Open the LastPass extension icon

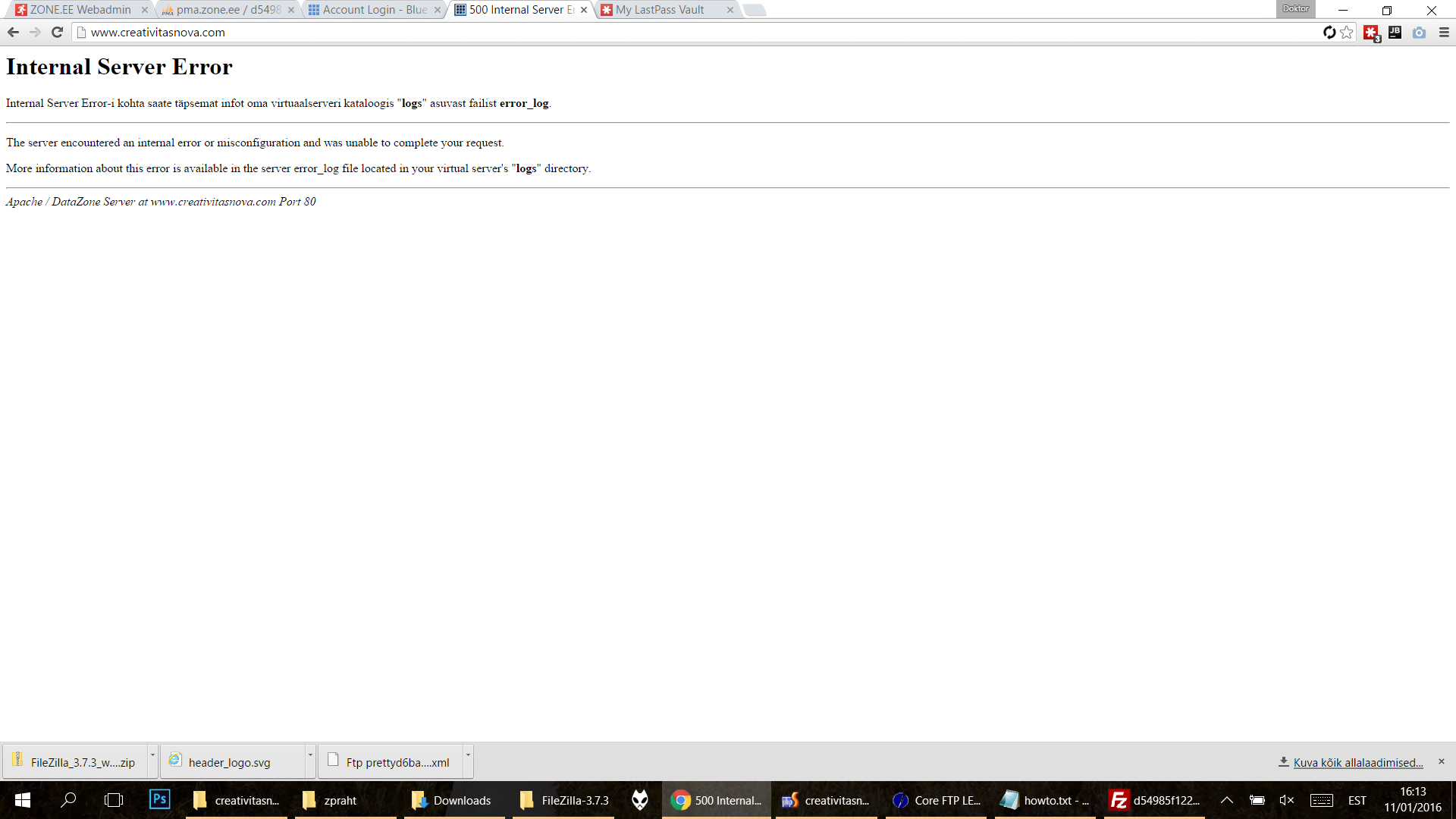(1371, 33)
